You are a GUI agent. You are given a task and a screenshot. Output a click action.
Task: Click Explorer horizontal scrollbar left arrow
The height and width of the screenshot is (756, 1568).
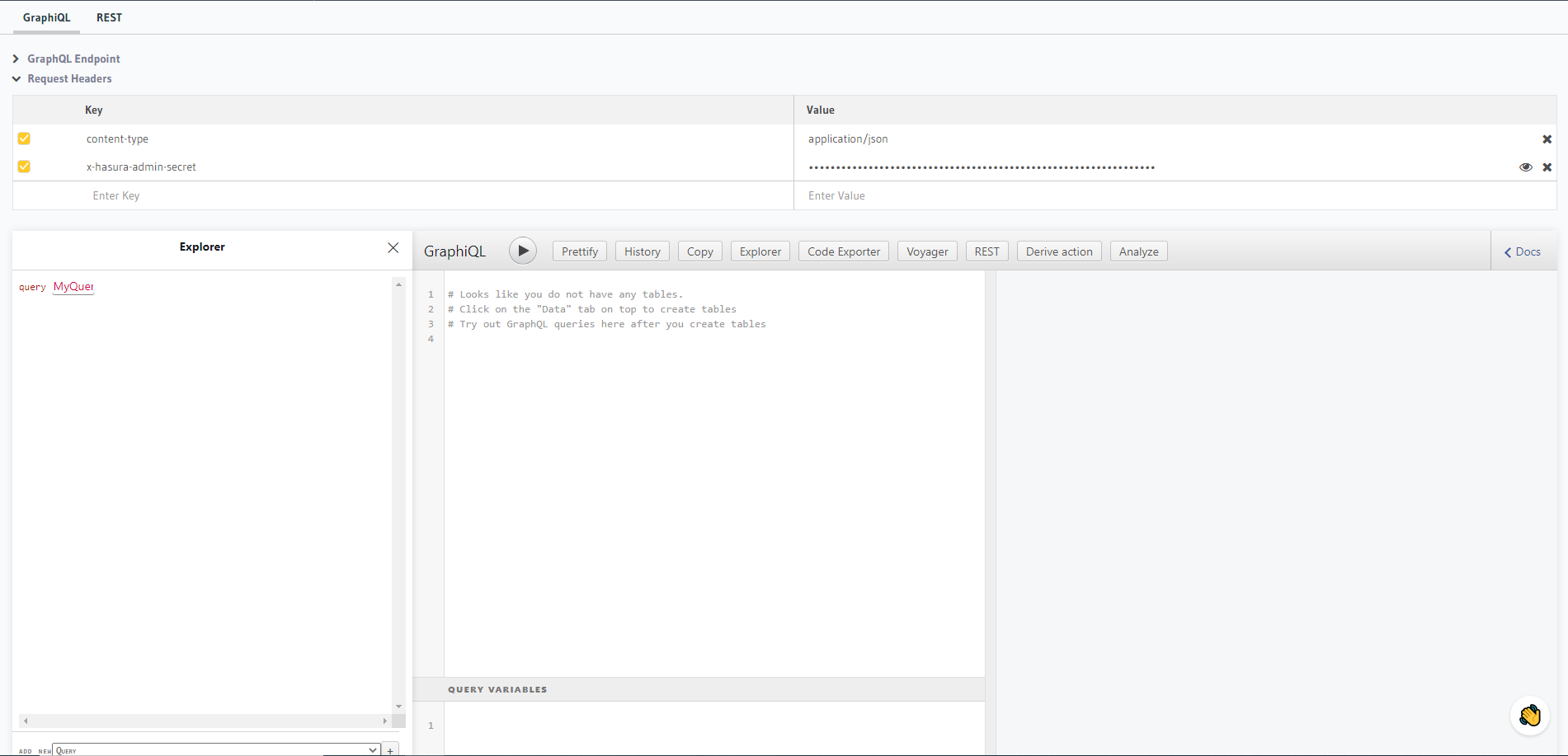click(x=26, y=721)
